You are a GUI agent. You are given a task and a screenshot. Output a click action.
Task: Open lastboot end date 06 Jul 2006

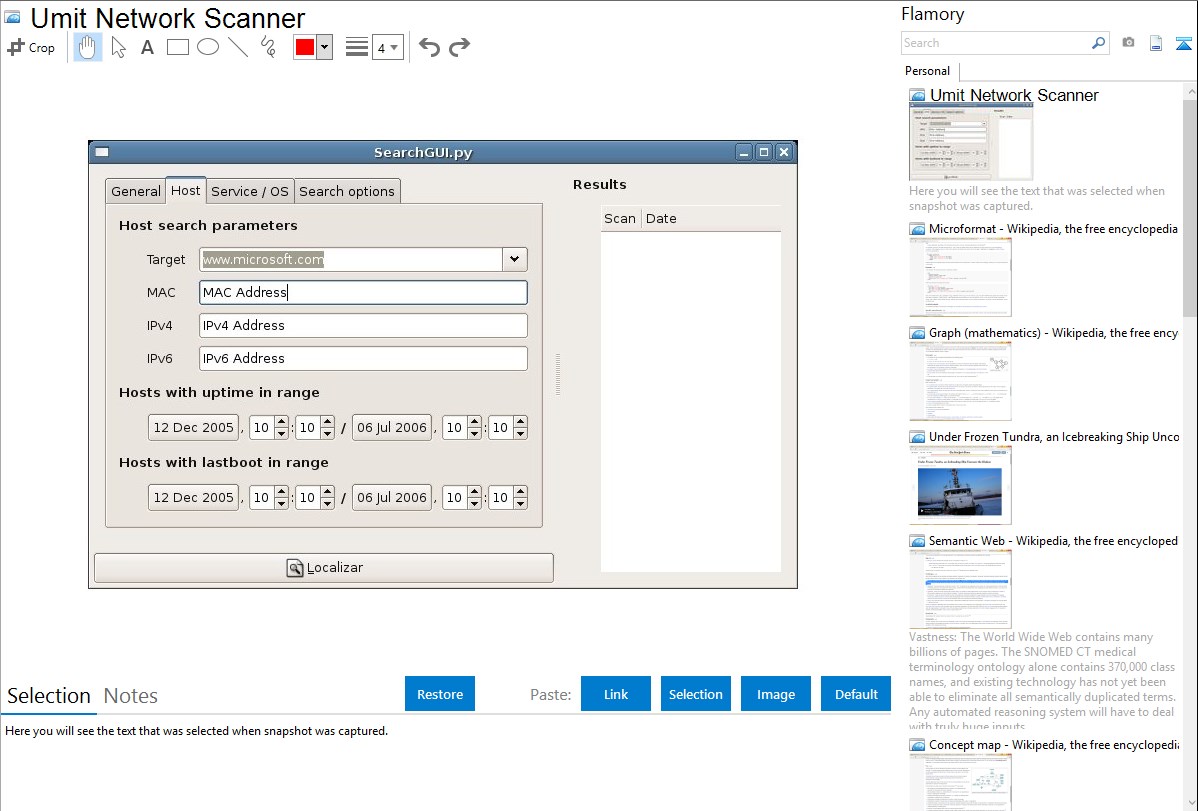pyautogui.click(x=392, y=497)
